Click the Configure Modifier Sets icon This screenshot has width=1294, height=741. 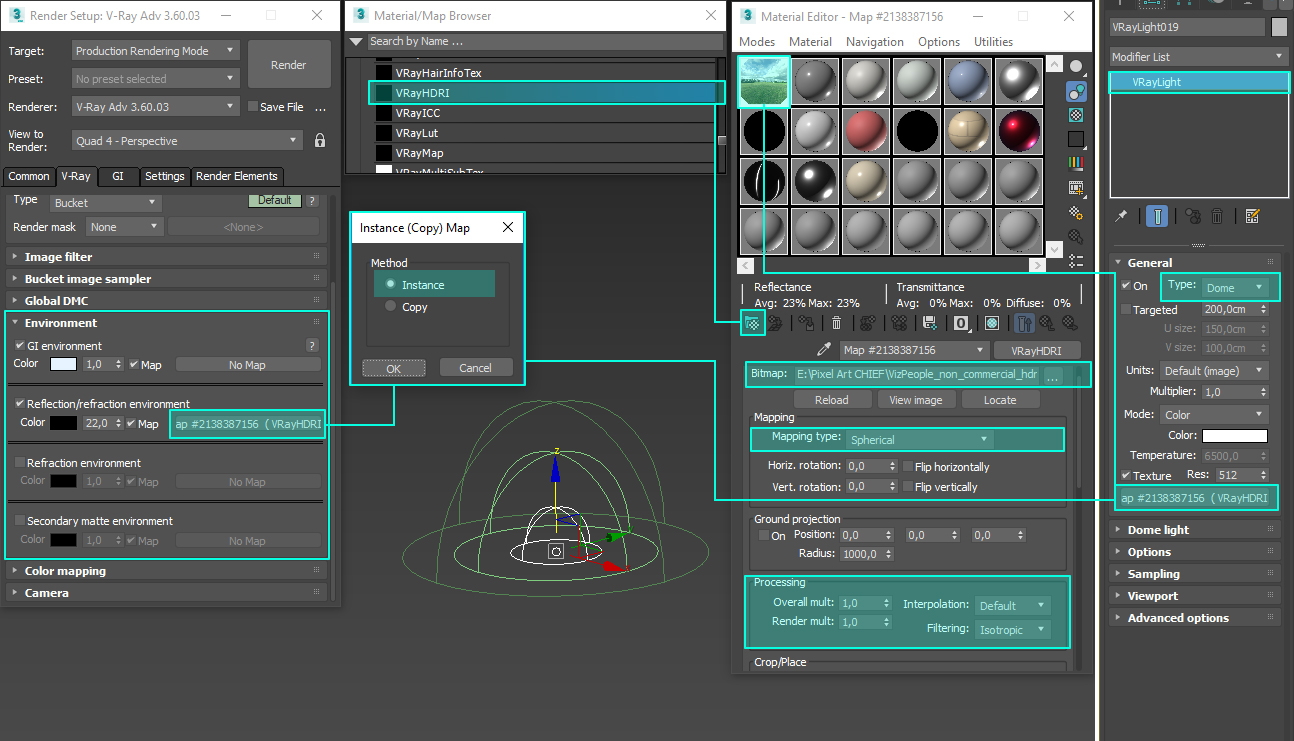[x=1252, y=215]
